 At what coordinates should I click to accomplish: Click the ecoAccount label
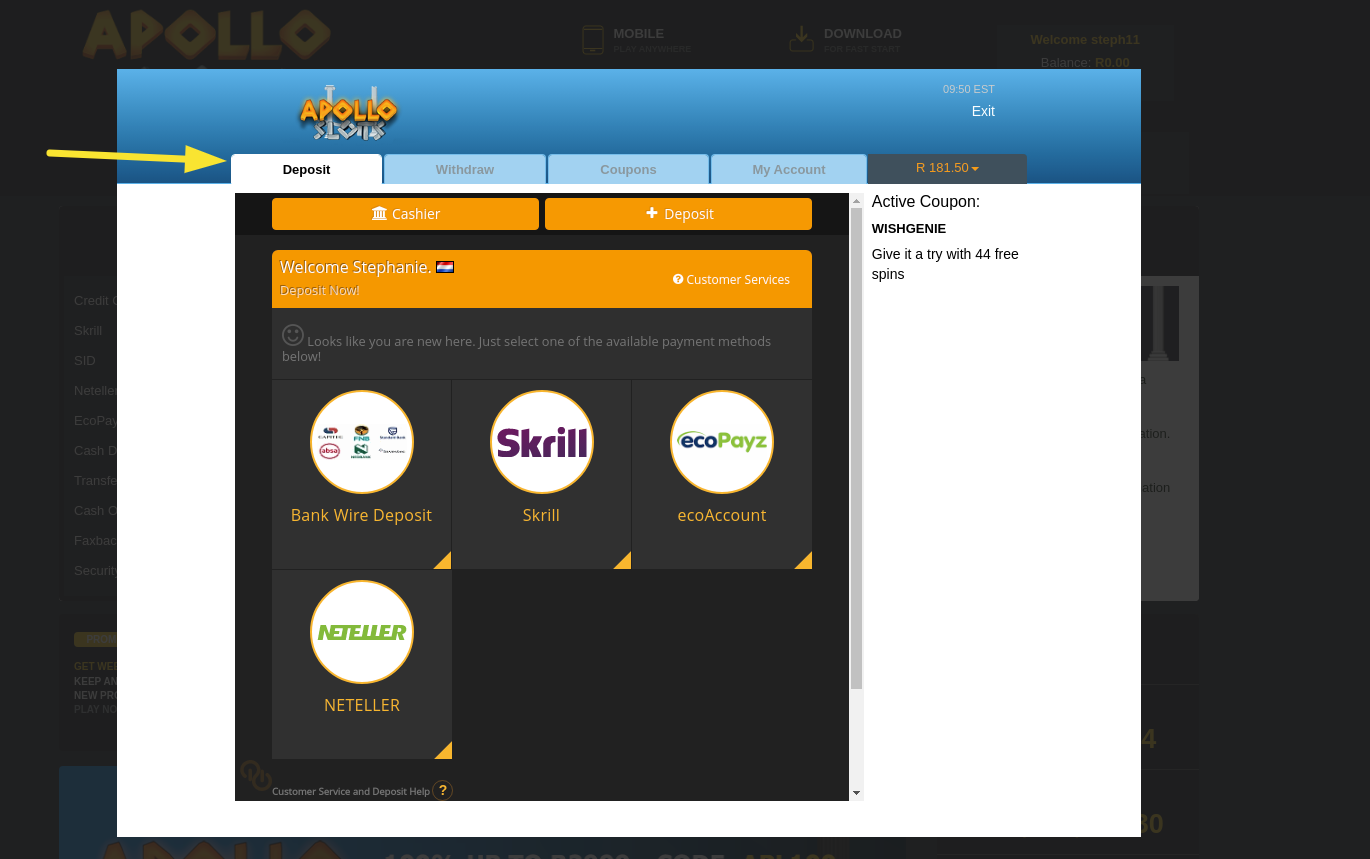point(722,515)
